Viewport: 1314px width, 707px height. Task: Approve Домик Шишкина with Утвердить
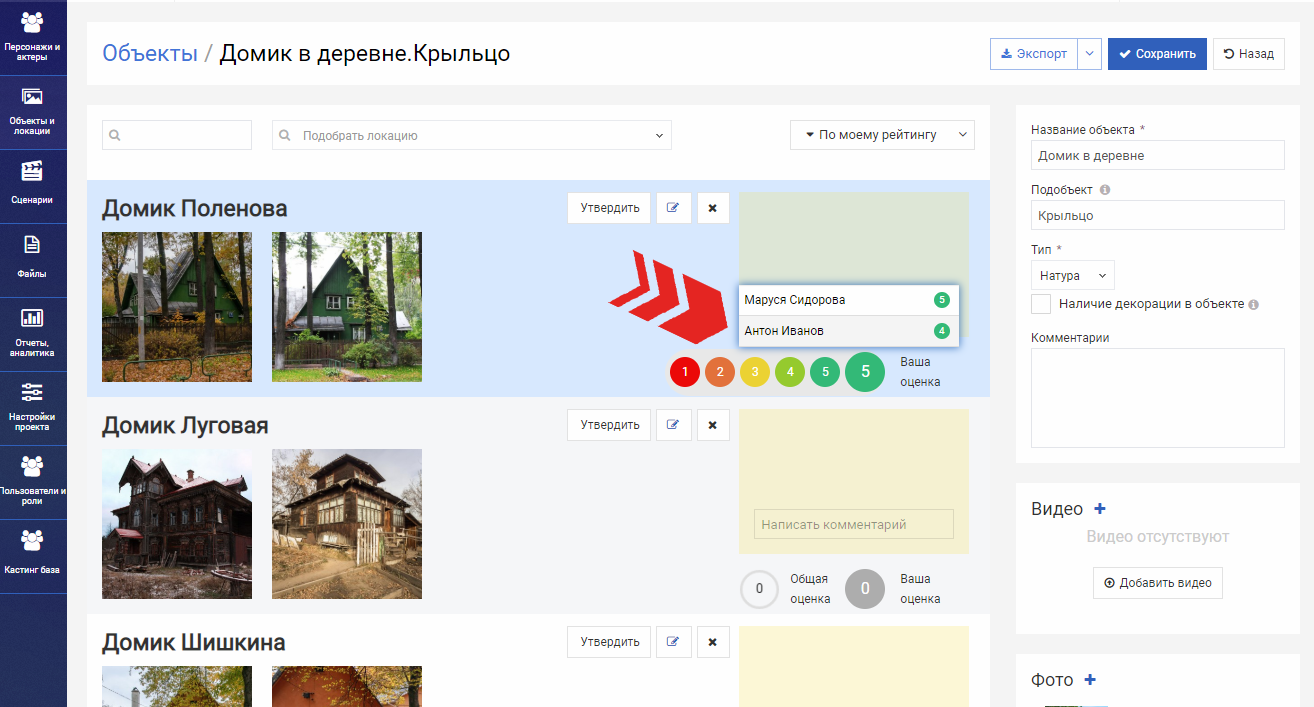point(609,642)
